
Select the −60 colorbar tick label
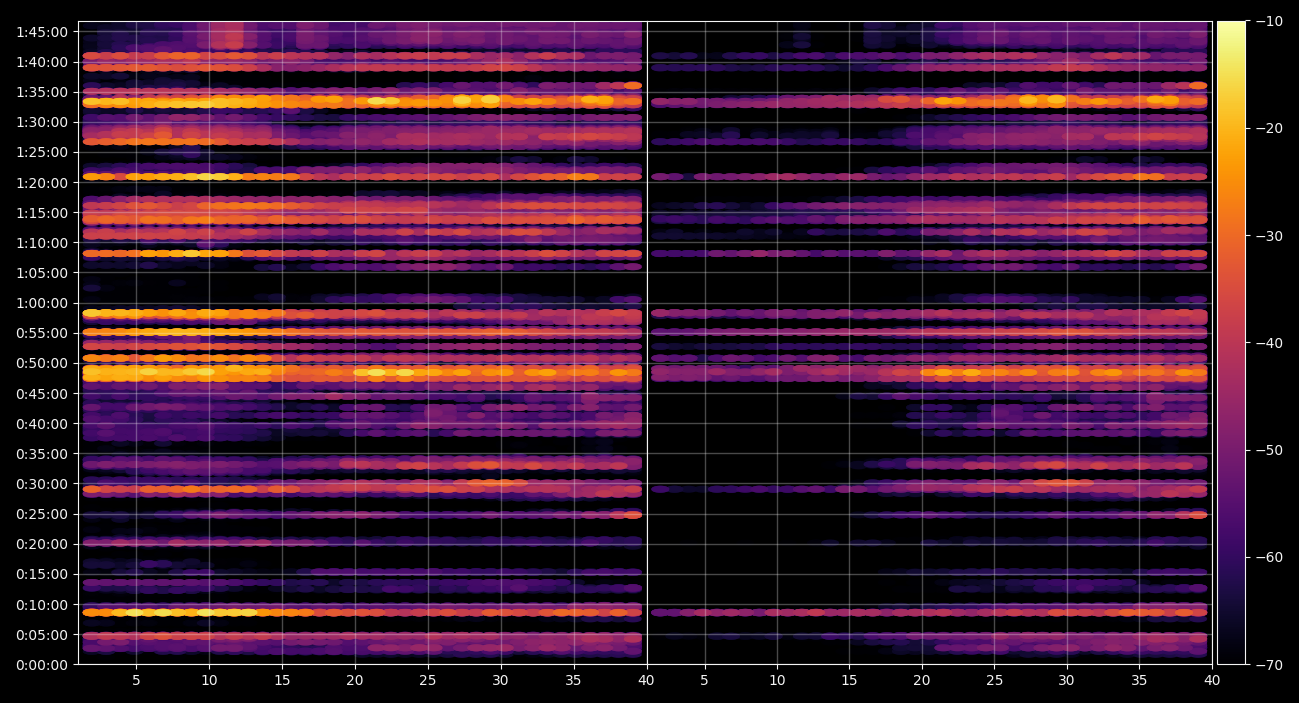pyautogui.click(x=1269, y=557)
